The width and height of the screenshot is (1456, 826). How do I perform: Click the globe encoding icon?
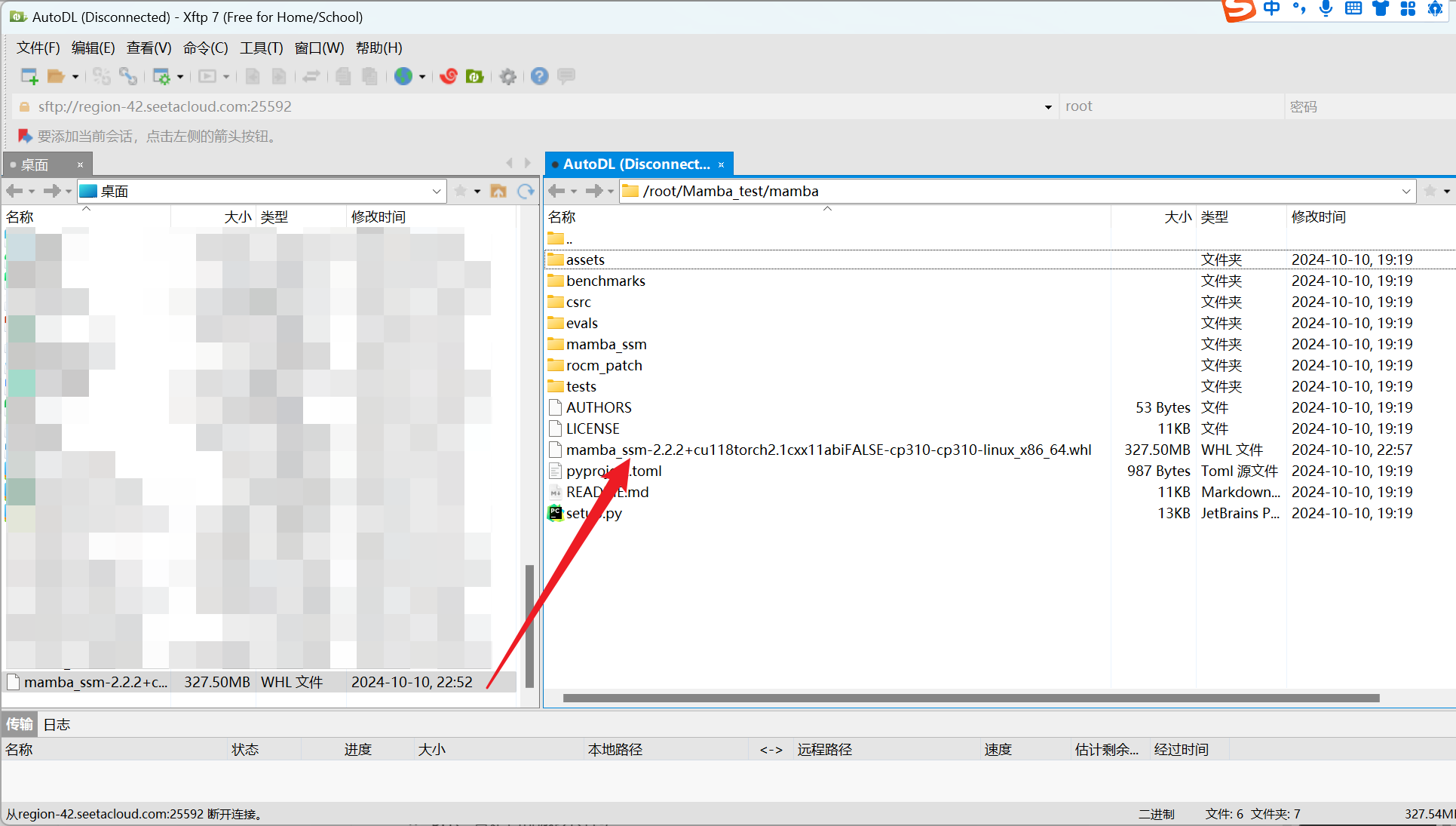(x=403, y=76)
